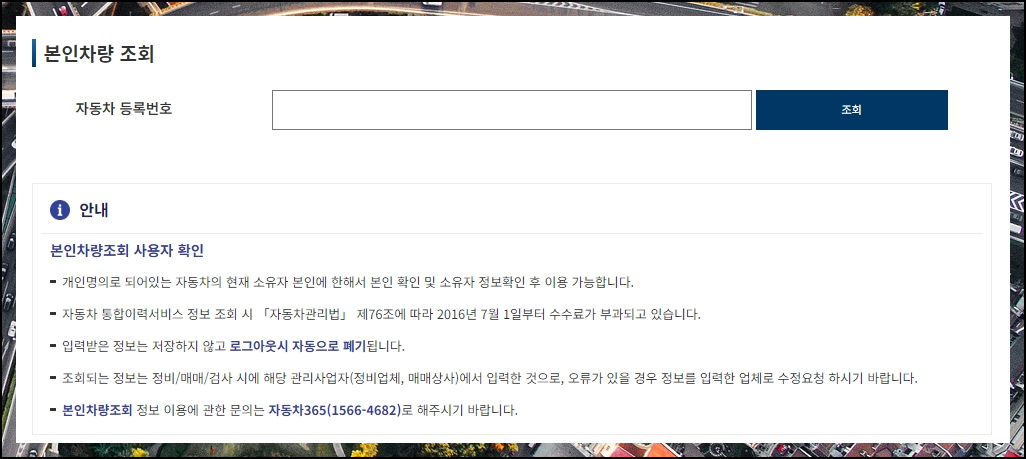This screenshot has width=1026, height=459.
Task: Click the 자동차 등록번호 label
Action: coord(124,109)
